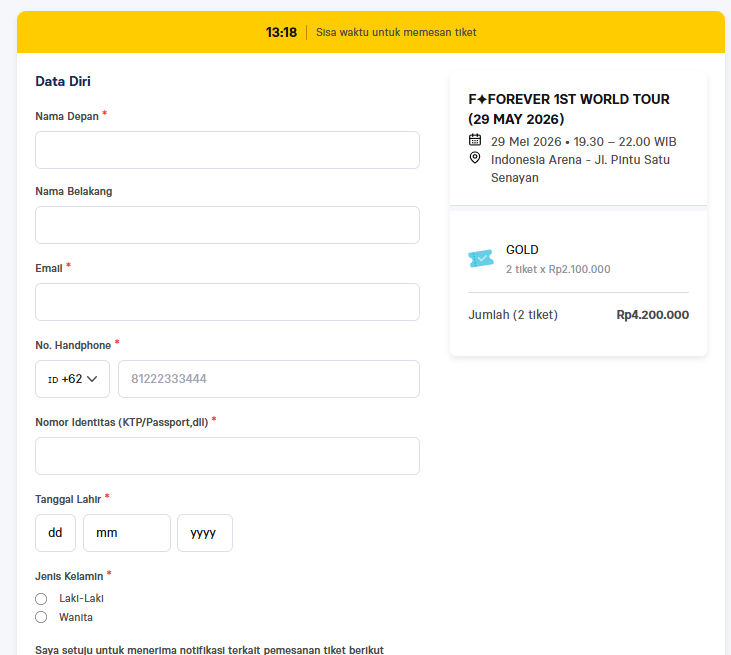This screenshot has width=731, height=655.
Task: Focus the Nama Belakang input field
Action: [x=228, y=225]
